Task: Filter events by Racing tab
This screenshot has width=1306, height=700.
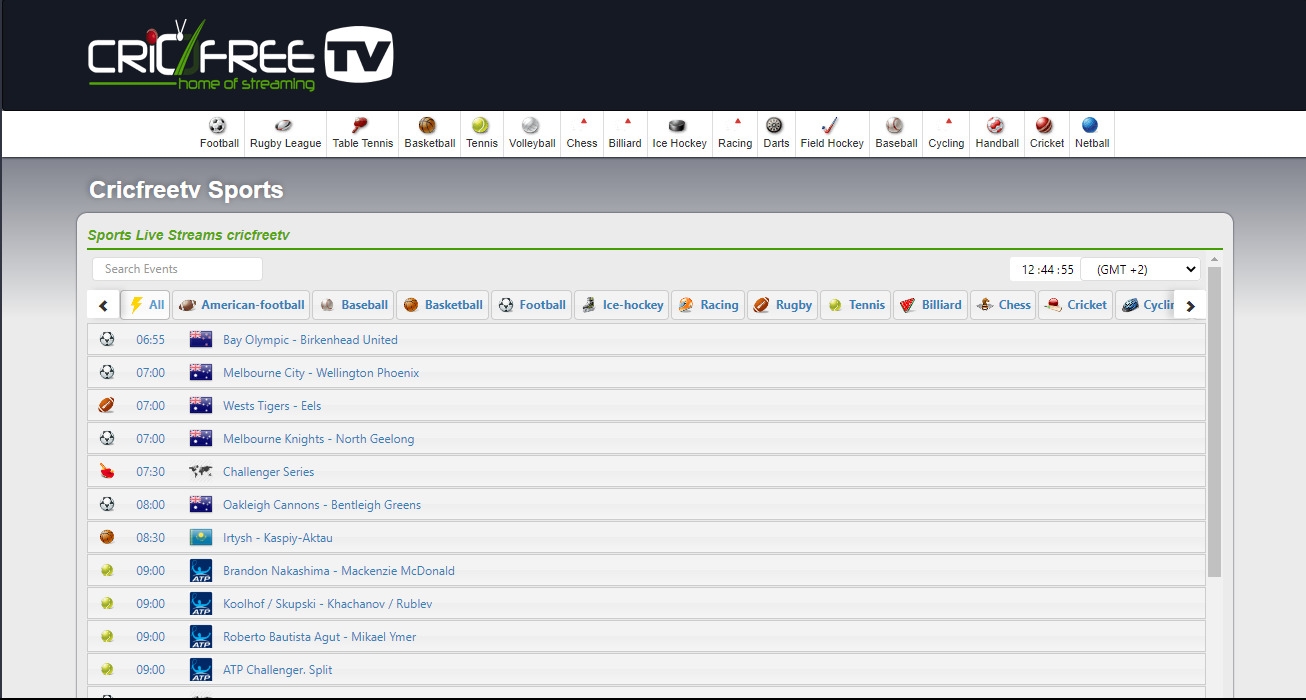Action: coord(707,305)
